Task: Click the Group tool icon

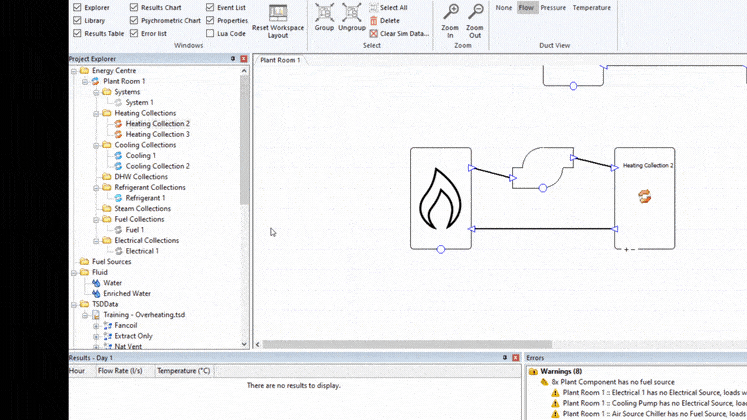Action: tap(324, 13)
